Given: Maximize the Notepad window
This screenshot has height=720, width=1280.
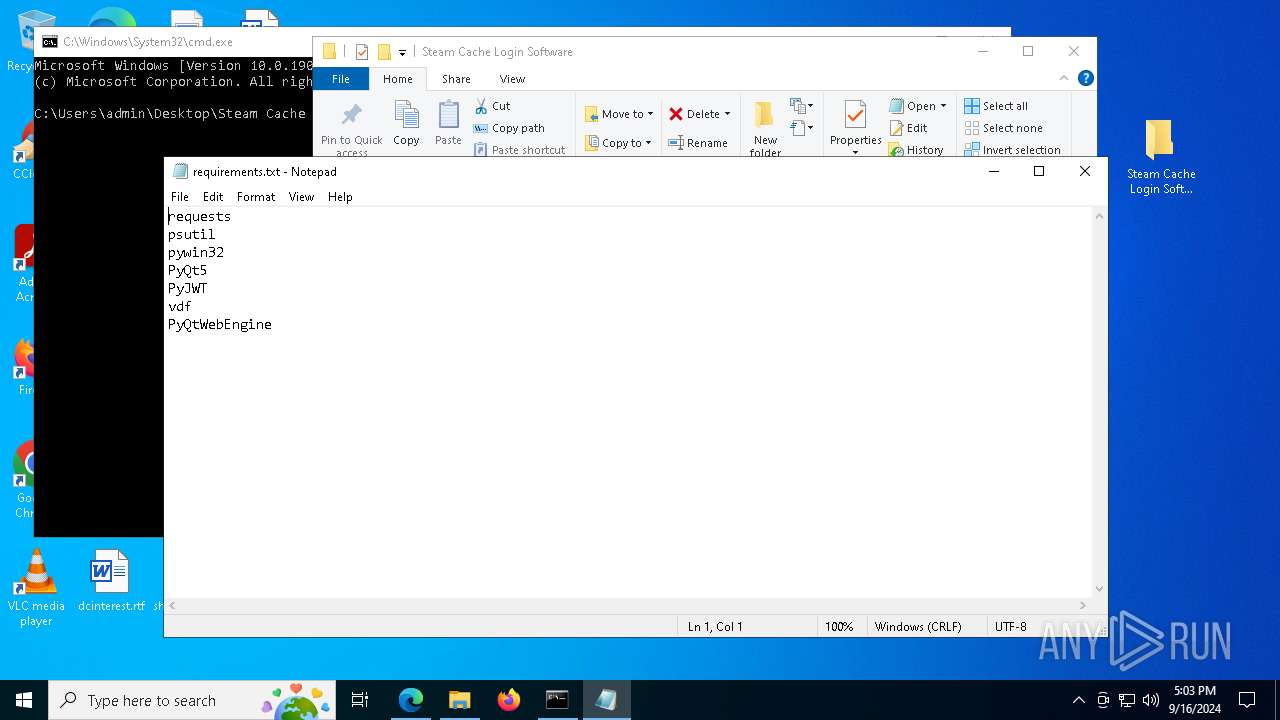Looking at the screenshot, I should pyautogui.click(x=1039, y=172).
